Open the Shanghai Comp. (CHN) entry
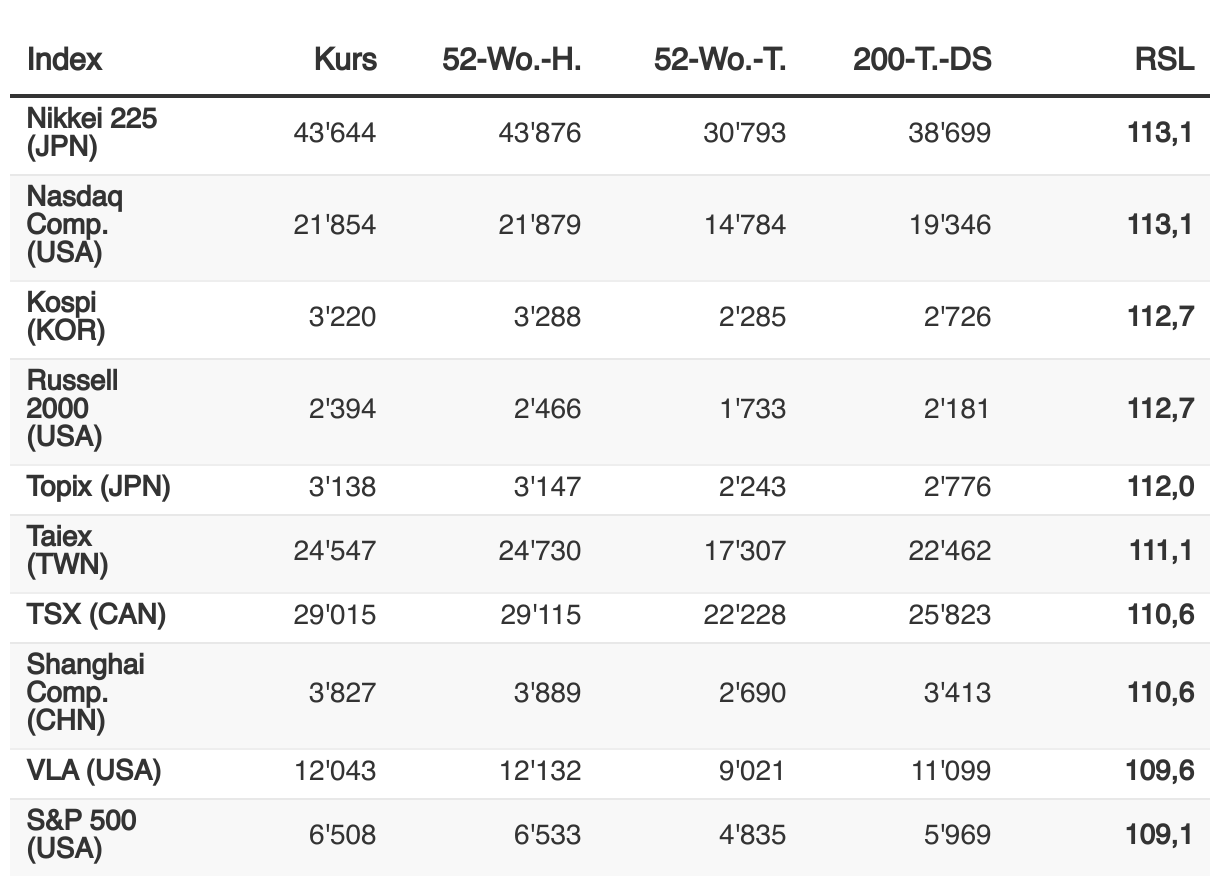1220x886 pixels. tap(86, 693)
